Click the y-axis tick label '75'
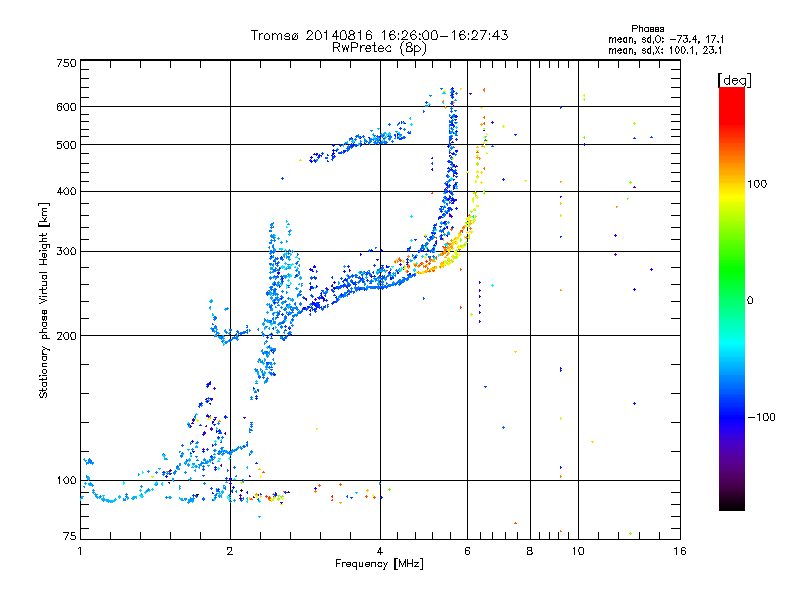800x600 pixels. click(70, 536)
